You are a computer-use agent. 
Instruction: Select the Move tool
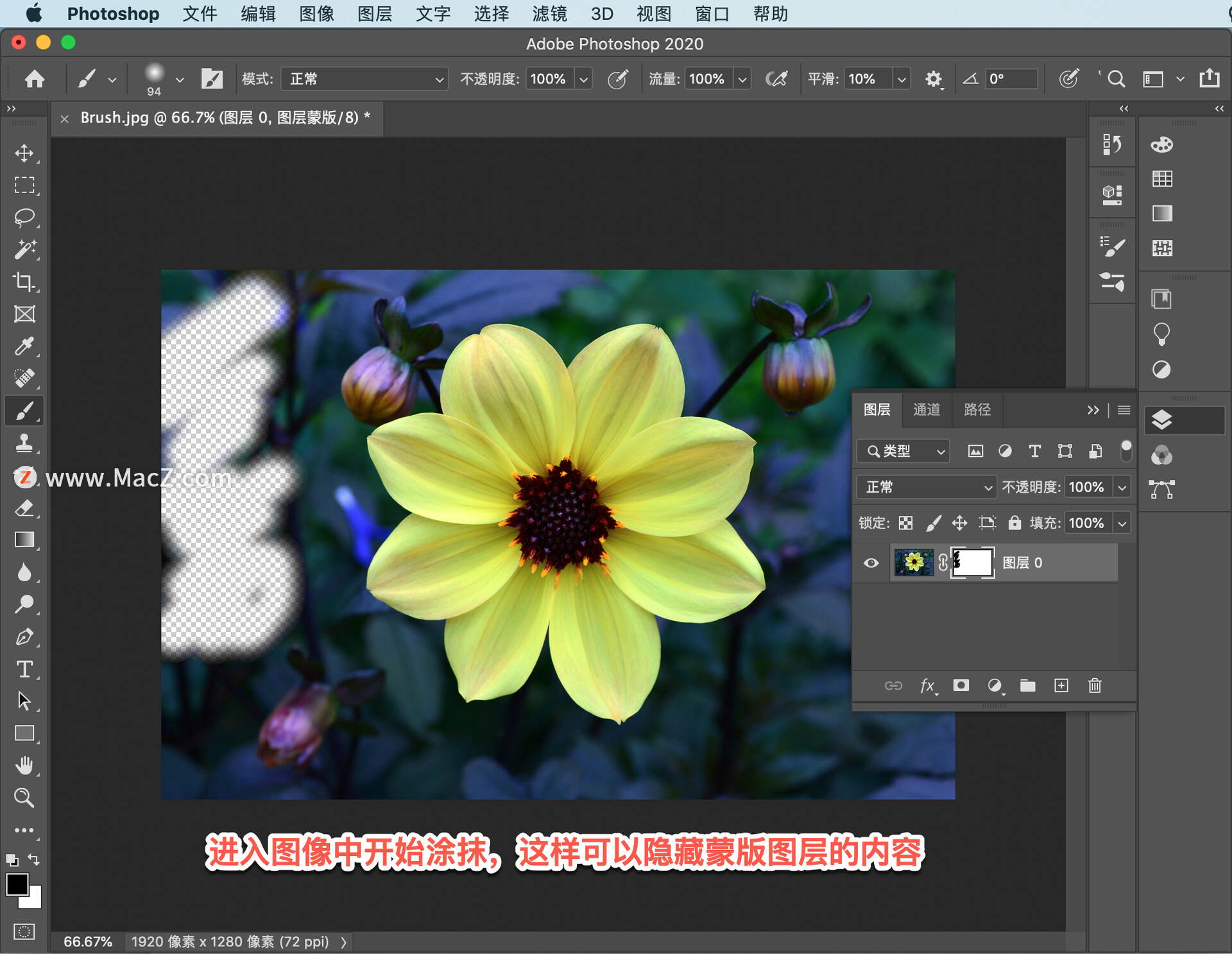click(24, 153)
